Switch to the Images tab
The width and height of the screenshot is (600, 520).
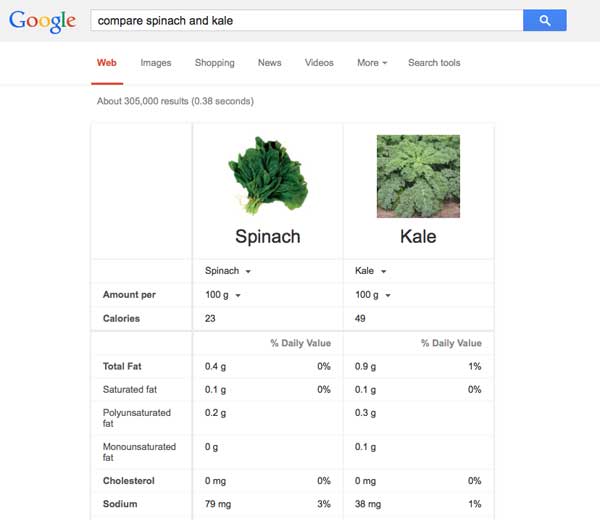click(156, 63)
